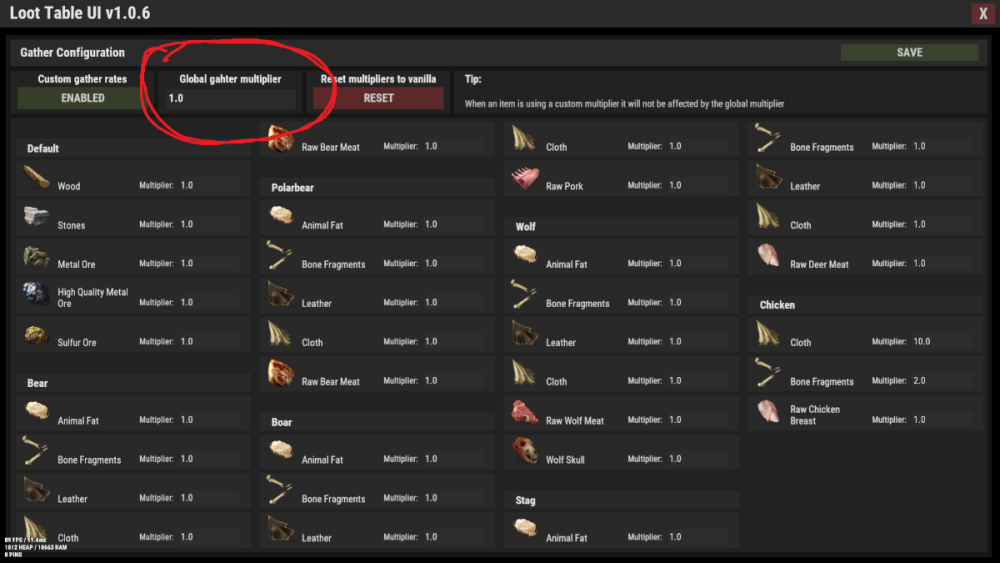1000x563 pixels.
Task: Click the Raw Deer Meat icon
Action: tap(769, 256)
